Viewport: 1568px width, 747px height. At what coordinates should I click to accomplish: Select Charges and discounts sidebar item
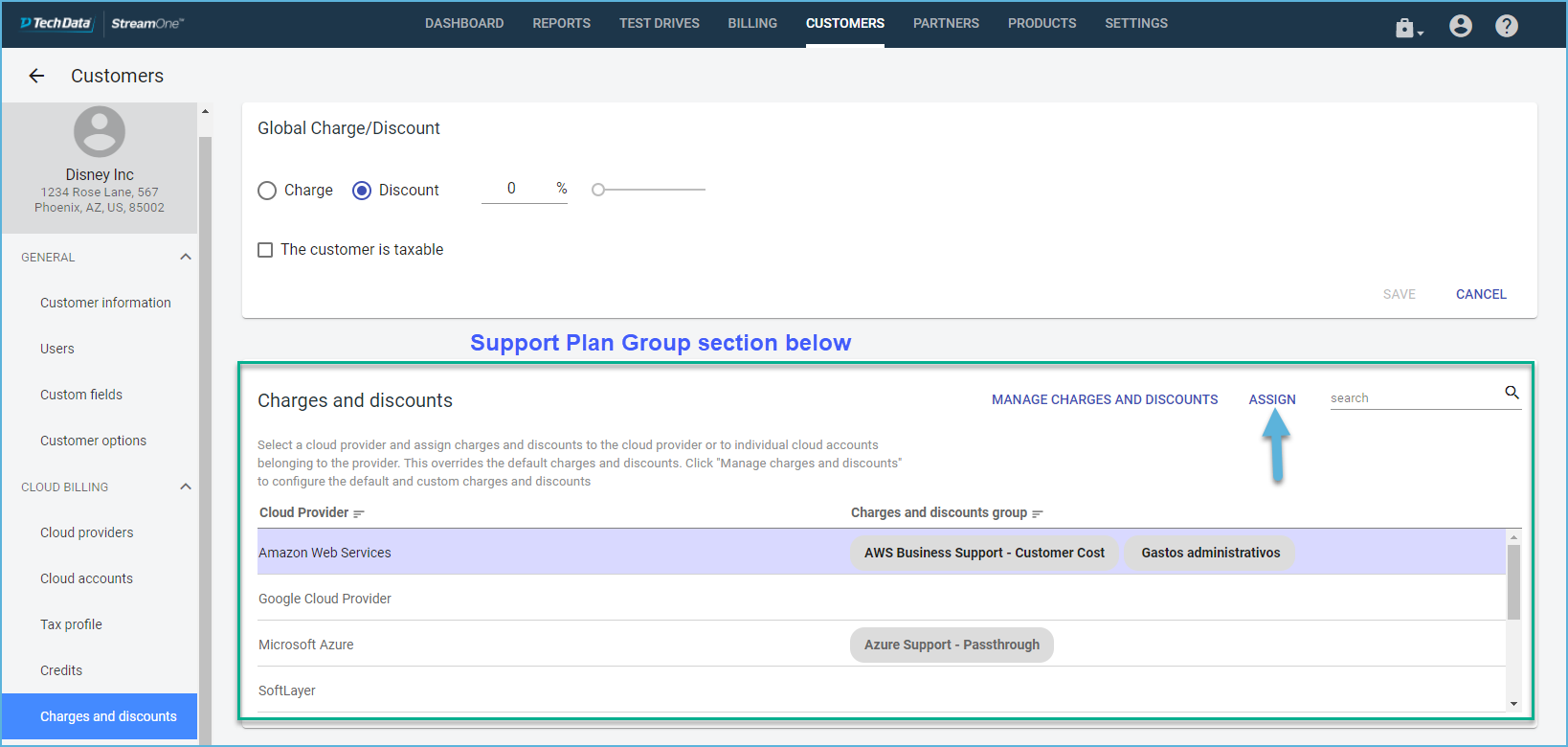tap(100, 716)
